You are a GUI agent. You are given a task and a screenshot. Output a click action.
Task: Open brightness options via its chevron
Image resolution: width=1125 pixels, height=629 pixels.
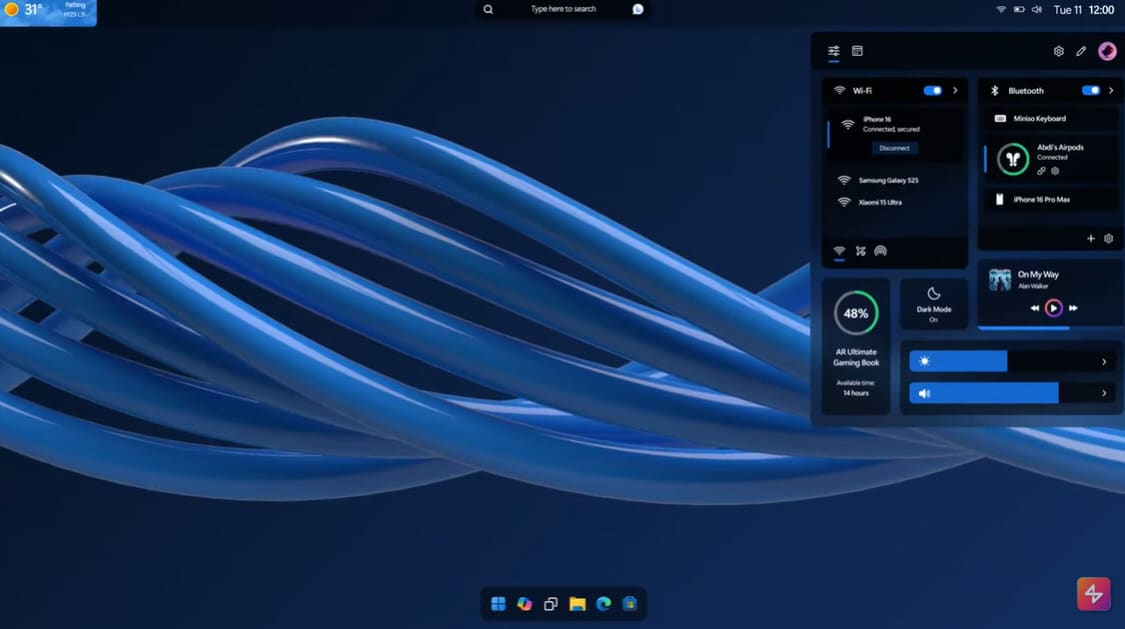(x=1104, y=361)
